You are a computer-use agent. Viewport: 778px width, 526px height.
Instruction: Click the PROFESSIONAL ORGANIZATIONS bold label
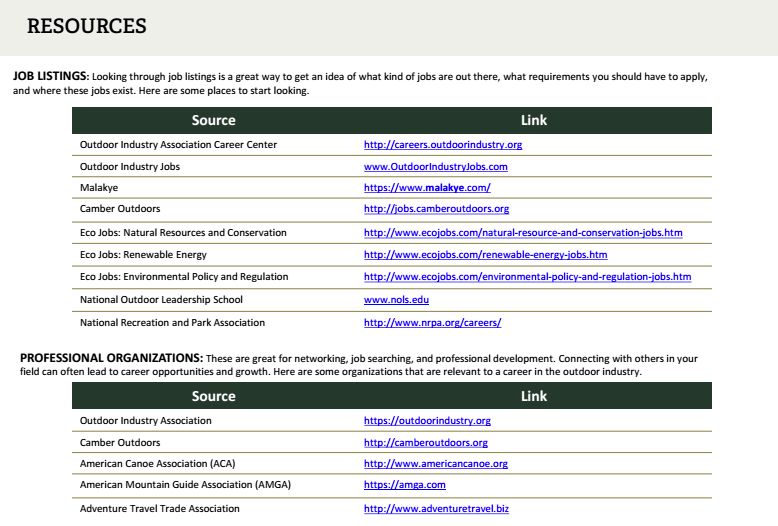coord(112,358)
